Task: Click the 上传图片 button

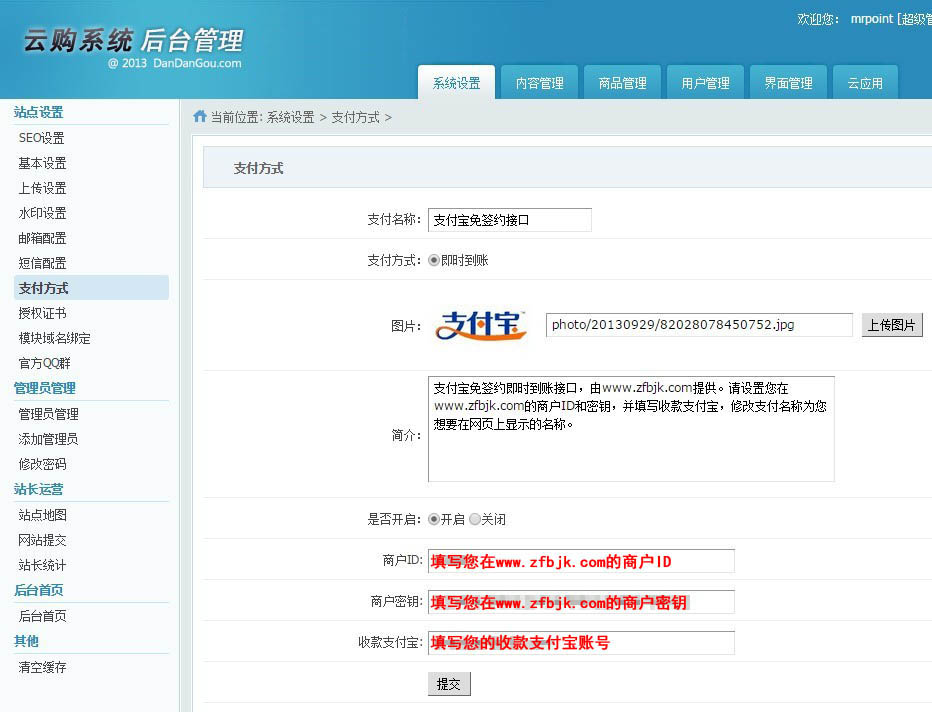Action: [x=892, y=325]
